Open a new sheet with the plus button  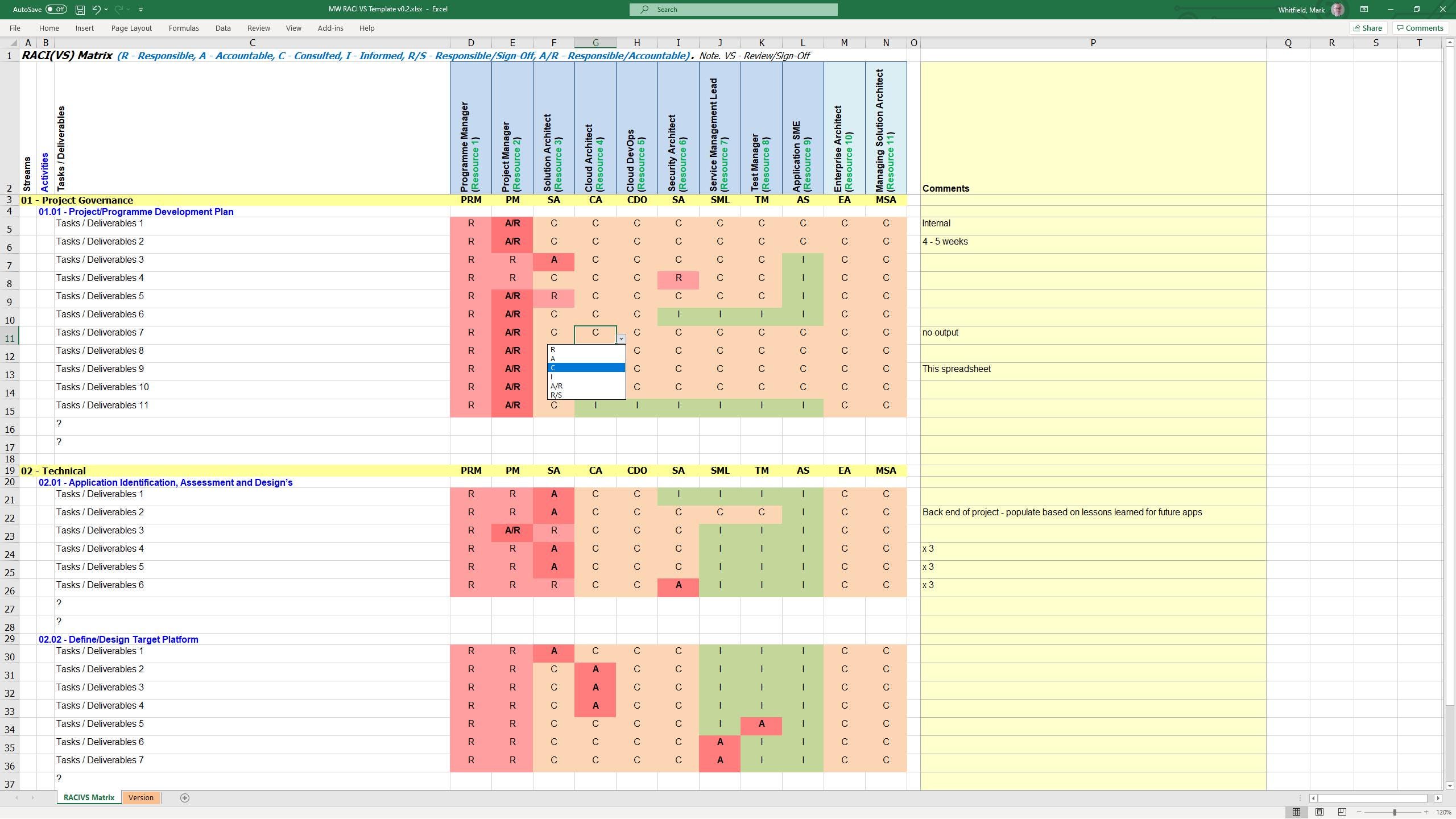click(x=184, y=797)
